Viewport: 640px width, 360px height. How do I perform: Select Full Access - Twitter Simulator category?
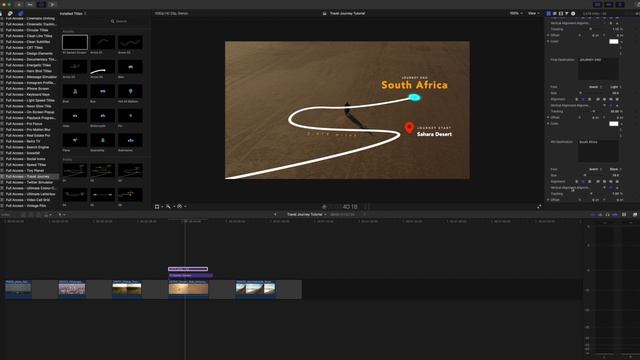pos(29,182)
